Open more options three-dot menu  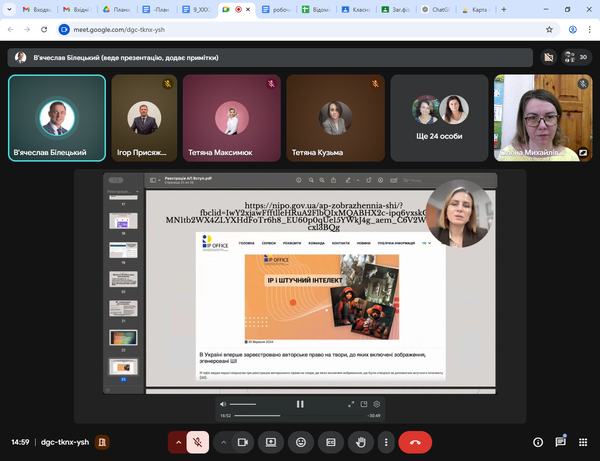pyautogui.click(x=386, y=441)
